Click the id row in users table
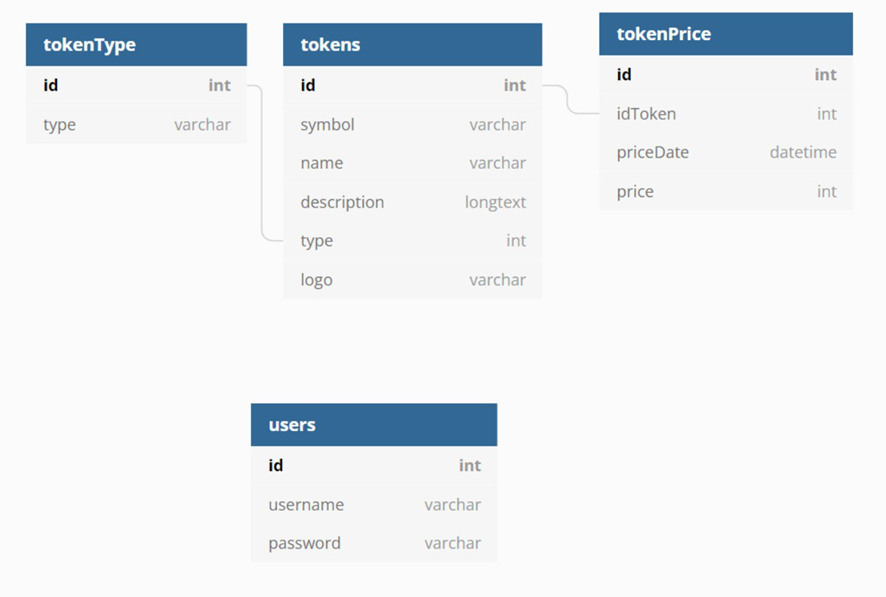Viewport: 886px width, 597px height. 374,465
